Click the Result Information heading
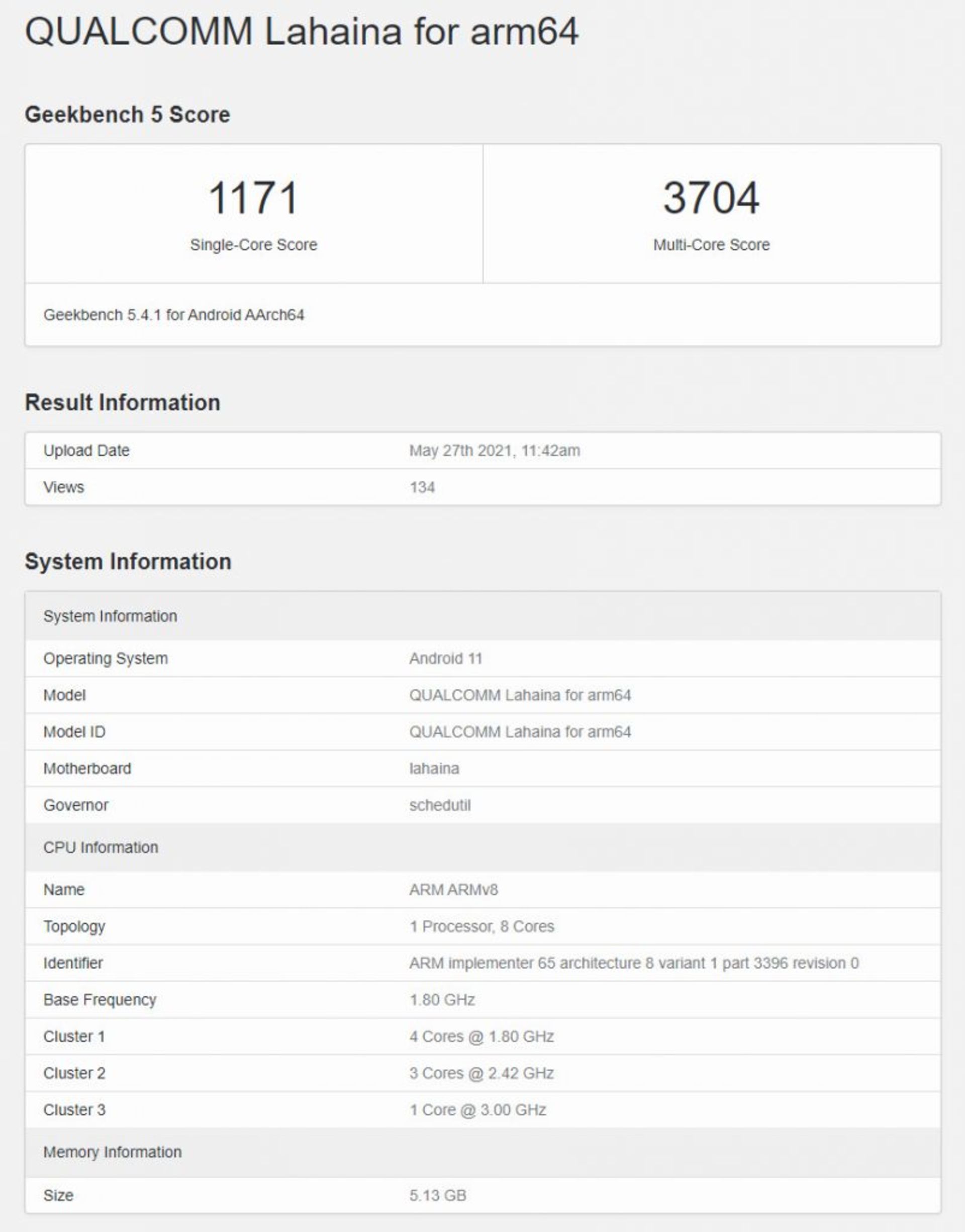 click(x=122, y=402)
